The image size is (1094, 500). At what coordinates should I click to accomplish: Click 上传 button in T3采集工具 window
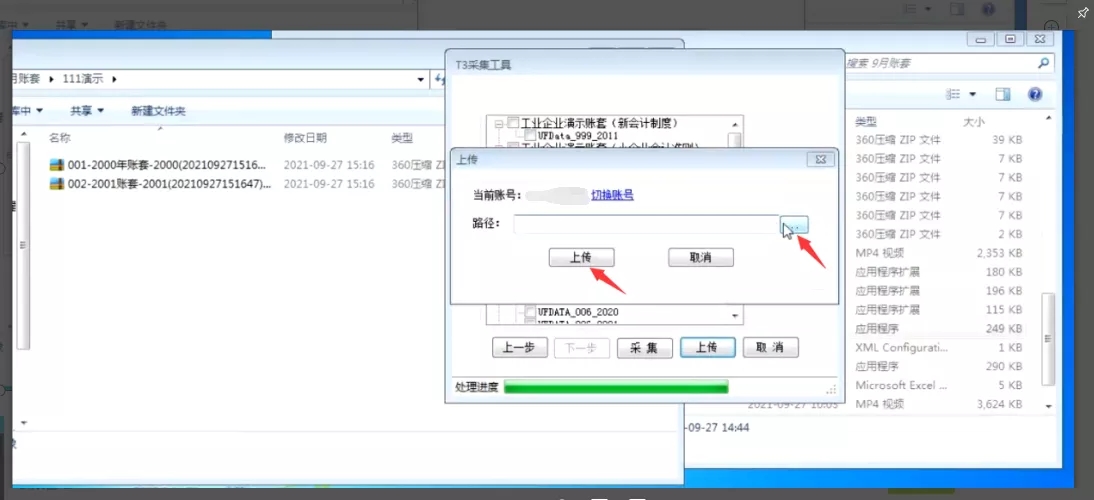707,348
